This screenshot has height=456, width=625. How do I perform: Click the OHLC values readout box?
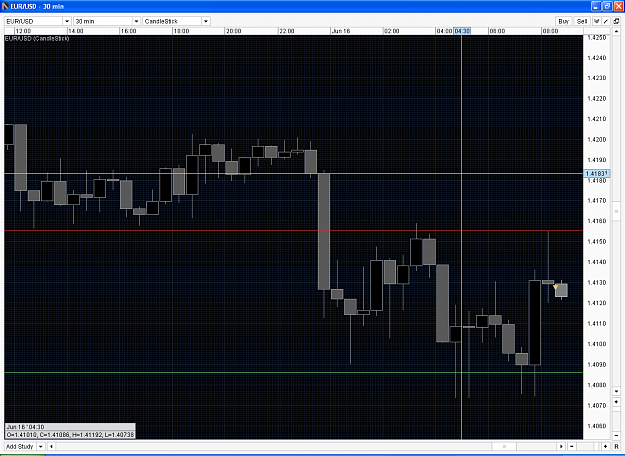70,434
